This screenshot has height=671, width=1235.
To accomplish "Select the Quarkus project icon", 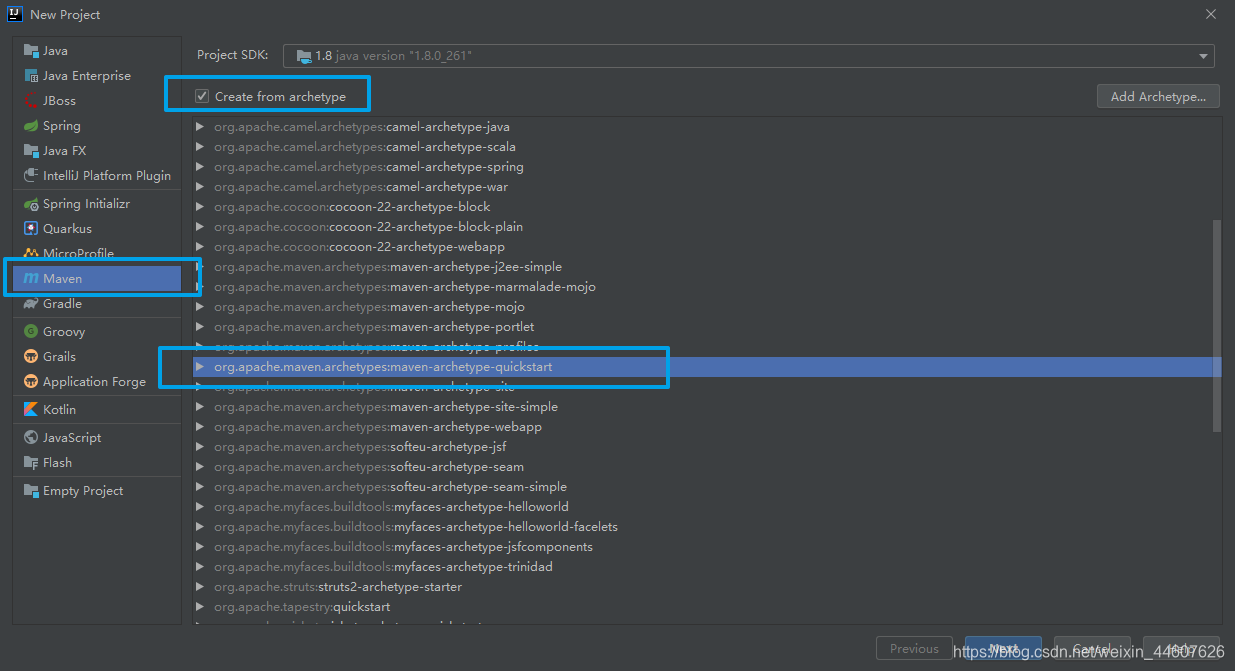I will (x=31, y=229).
